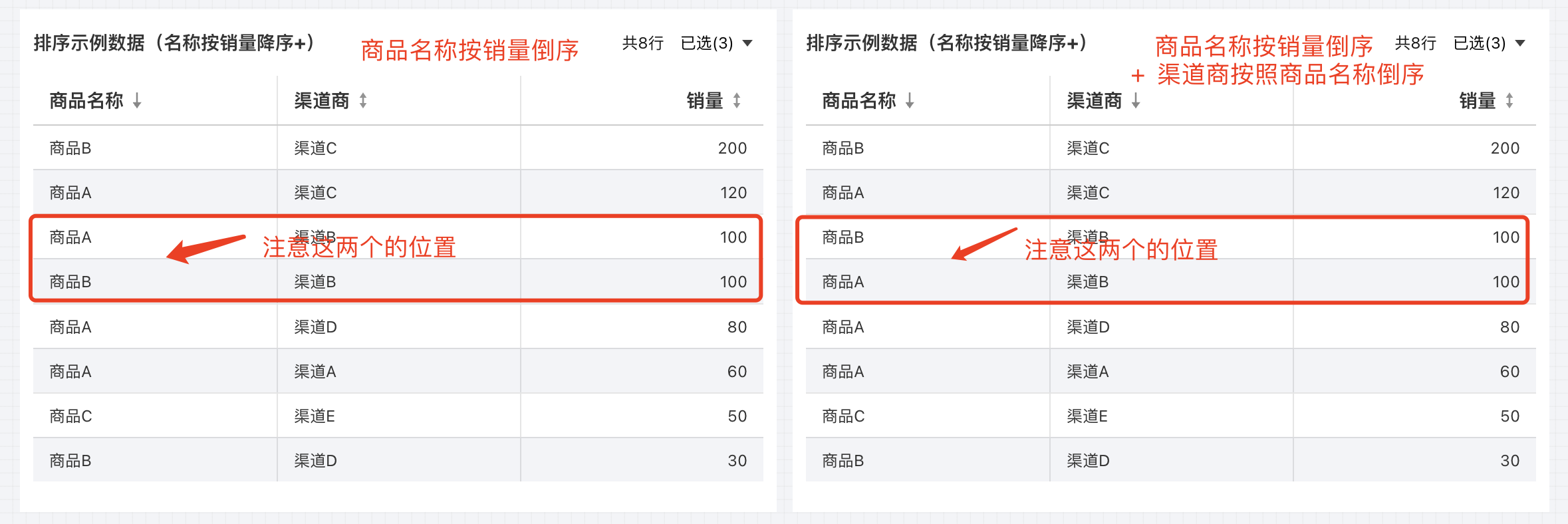Click sort arrow beside 商品名称 in left table

pos(137,101)
